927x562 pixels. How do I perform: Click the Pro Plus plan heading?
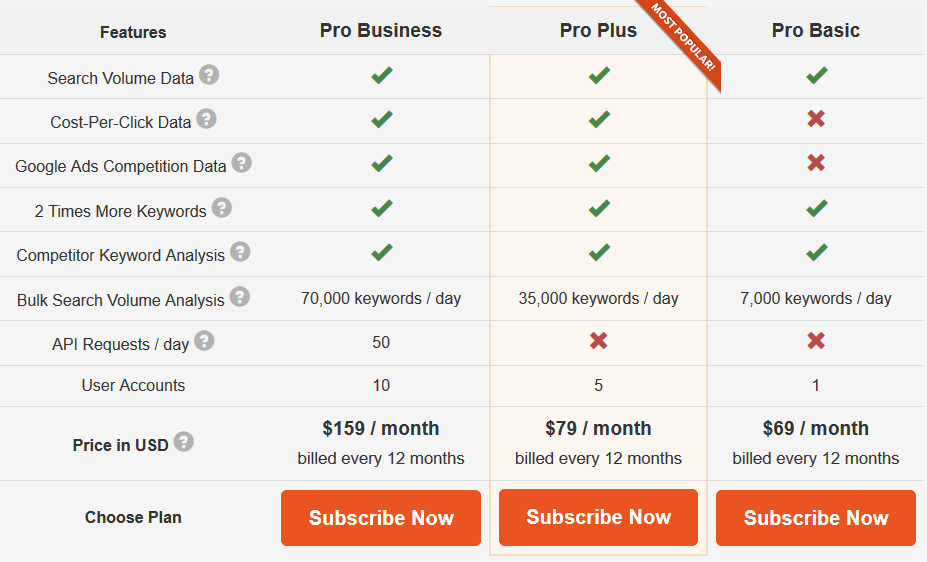pos(598,30)
